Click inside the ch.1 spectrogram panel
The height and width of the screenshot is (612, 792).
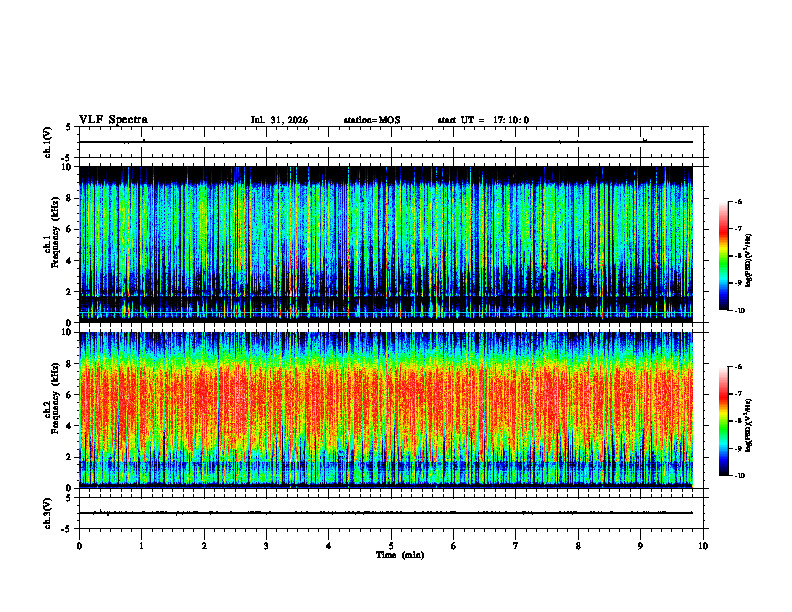(x=386, y=244)
